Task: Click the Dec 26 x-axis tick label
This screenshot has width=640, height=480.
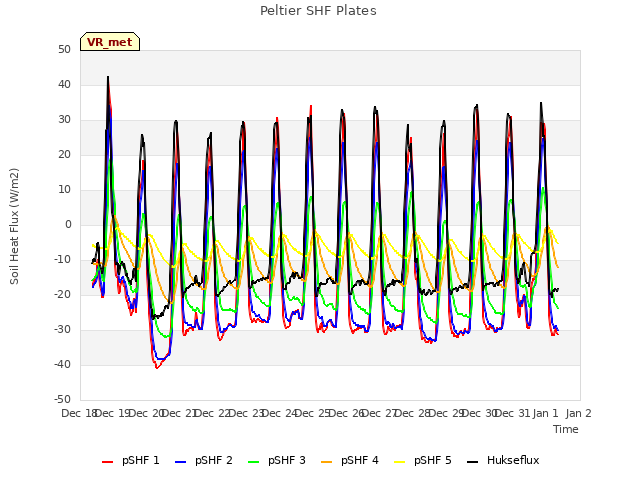Action: tap(347, 413)
